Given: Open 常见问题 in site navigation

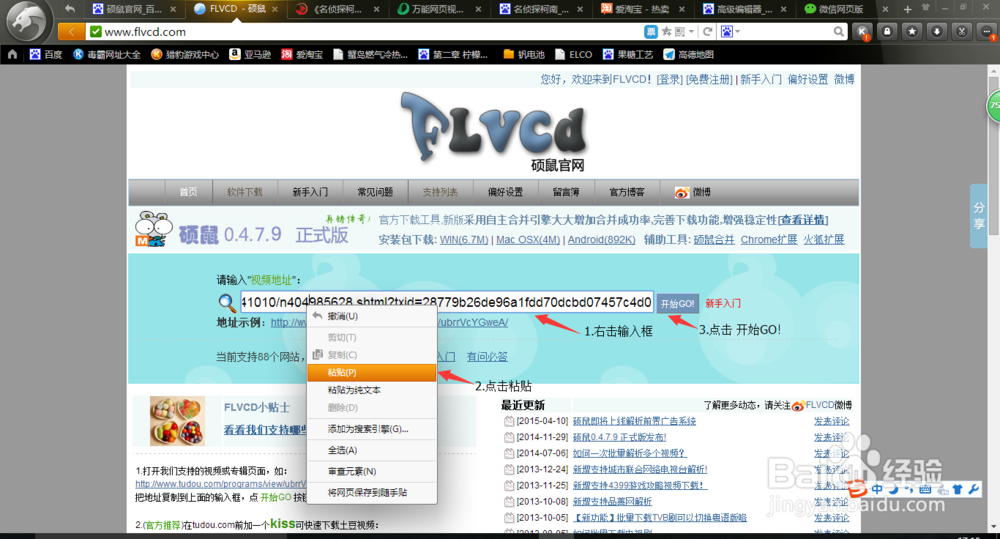Looking at the screenshot, I should point(375,192).
